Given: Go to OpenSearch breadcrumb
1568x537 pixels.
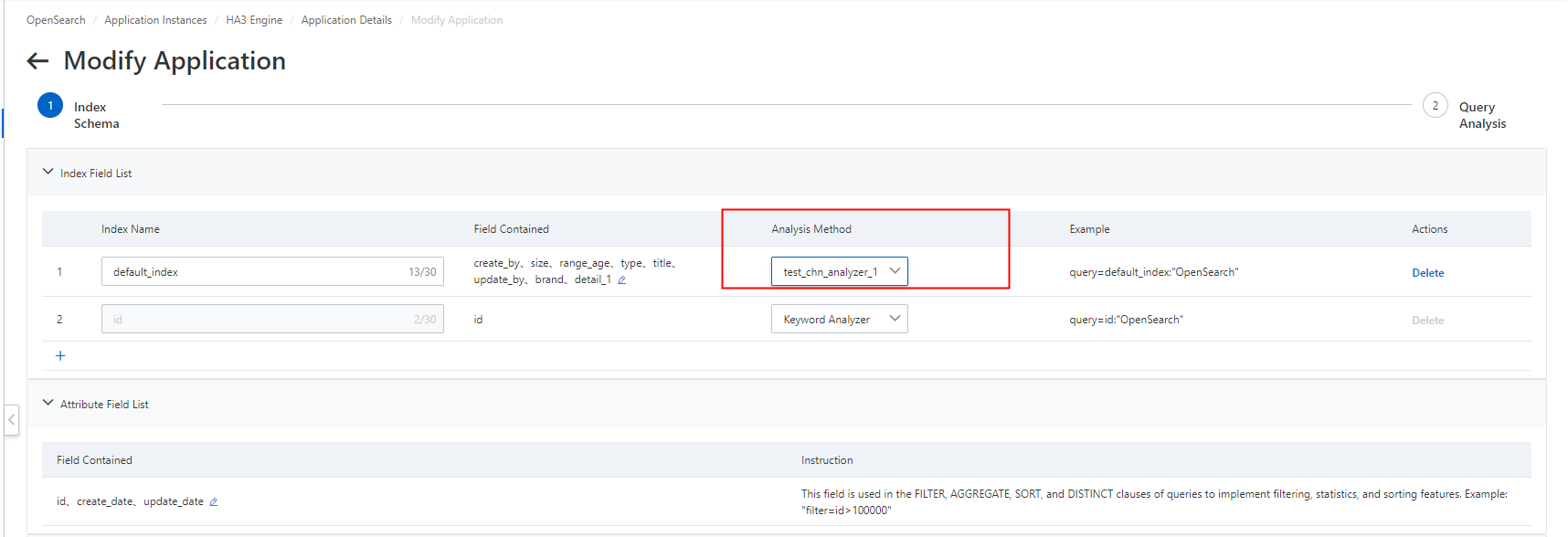Looking at the screenshot, I should click(56, 20).
